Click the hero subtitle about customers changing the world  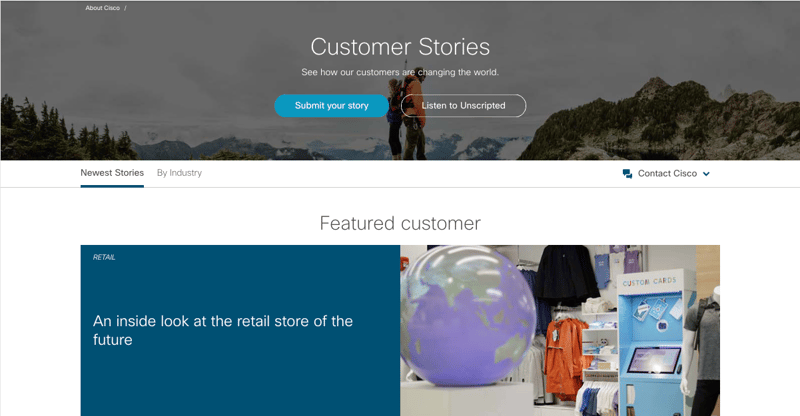(x=400, y=72)
